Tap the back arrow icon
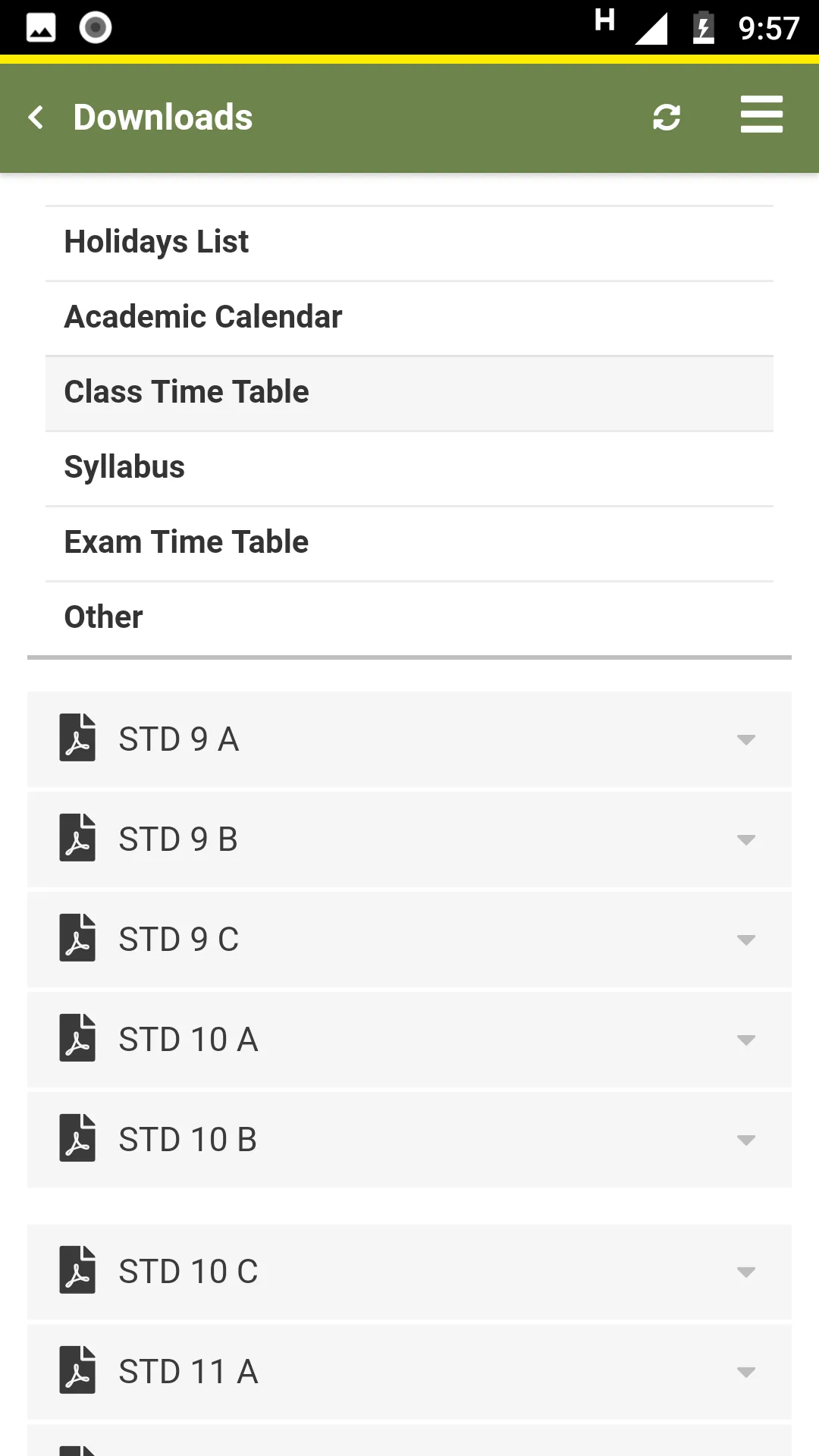The width and height of the screenshot is (819, 1456). [36, 118]
